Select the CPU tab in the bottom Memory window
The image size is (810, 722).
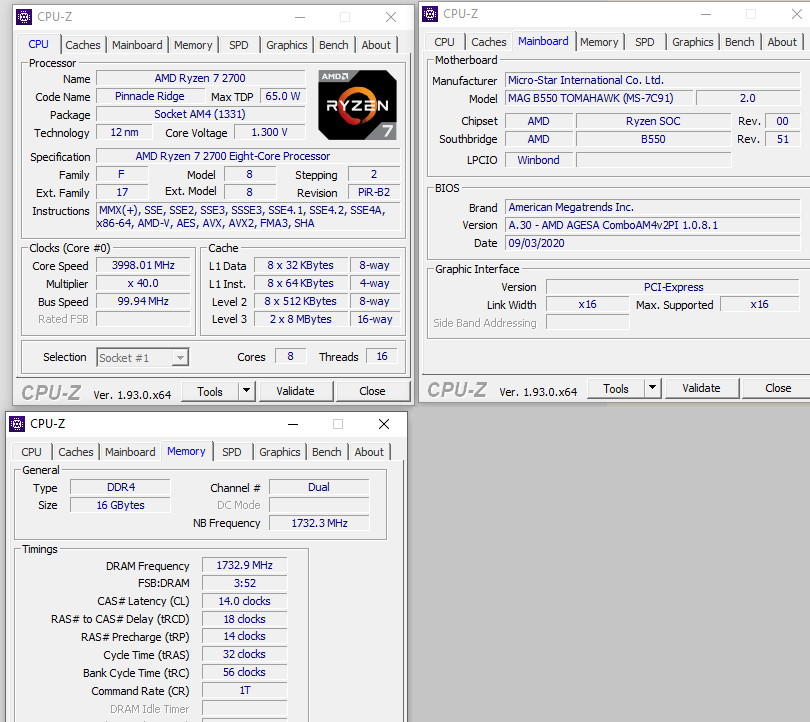click(31, 452)
